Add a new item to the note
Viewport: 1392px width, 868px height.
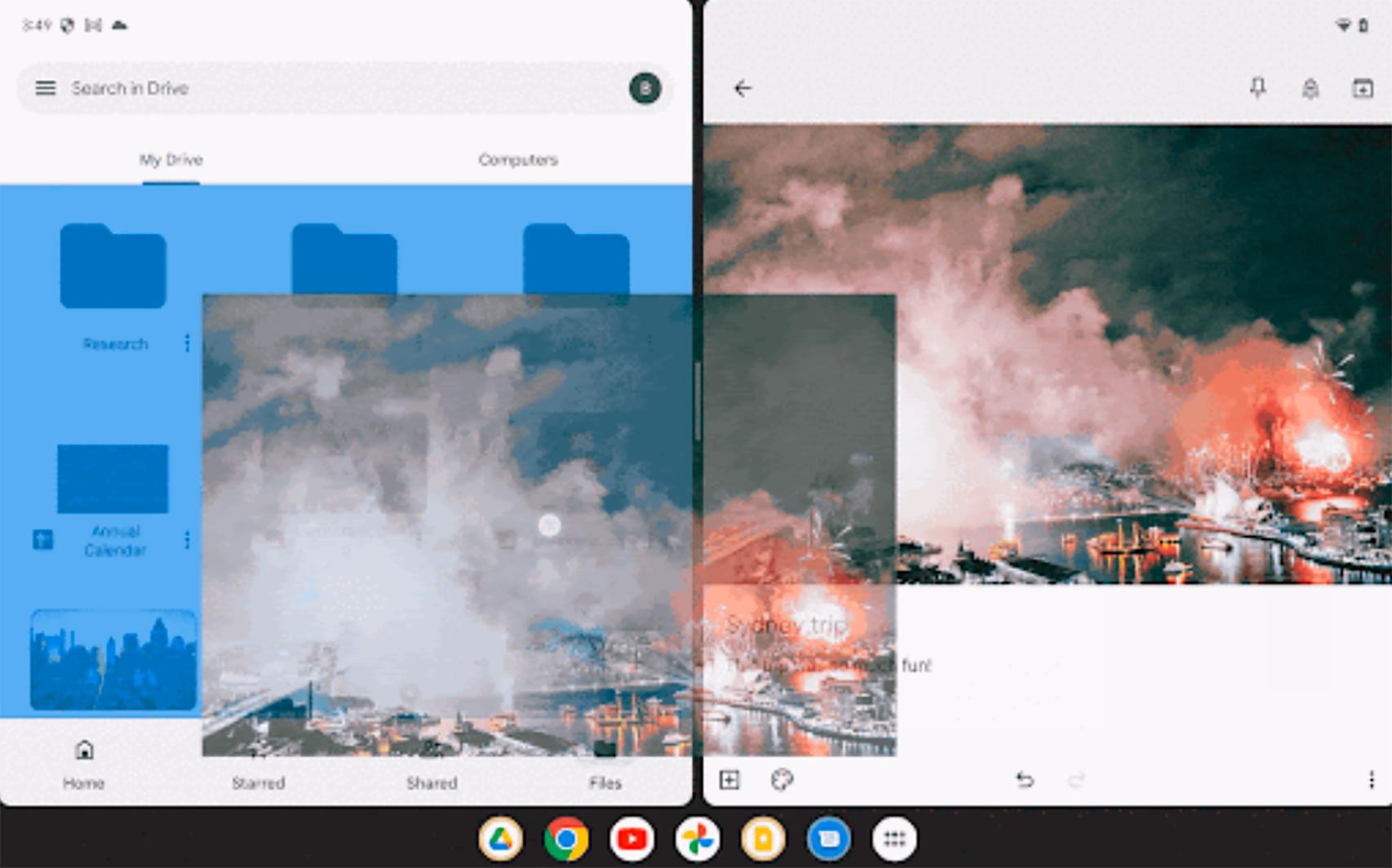(729, 781)
